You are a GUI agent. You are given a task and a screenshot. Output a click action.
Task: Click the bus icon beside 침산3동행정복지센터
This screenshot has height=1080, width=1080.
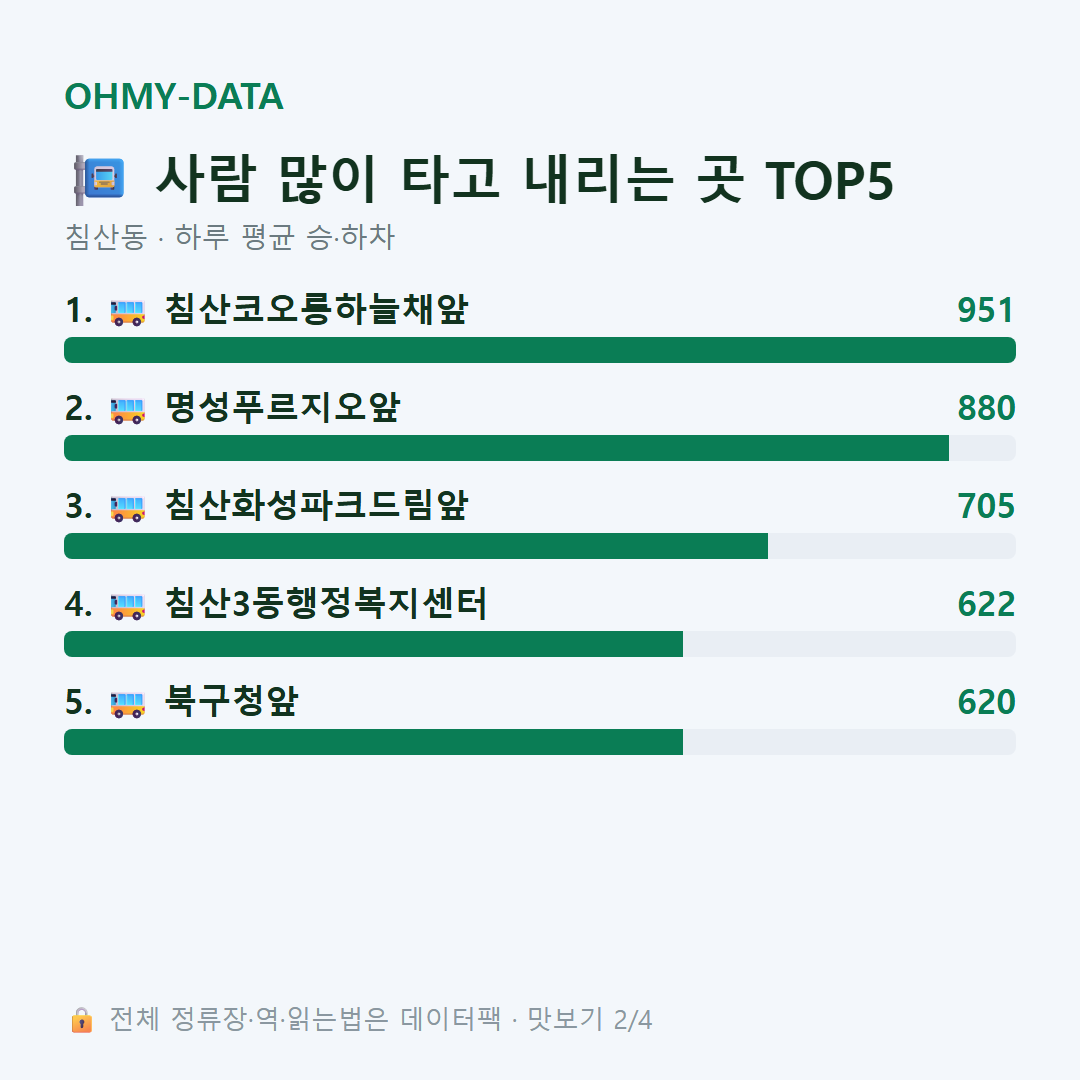[x=127, y=606]
